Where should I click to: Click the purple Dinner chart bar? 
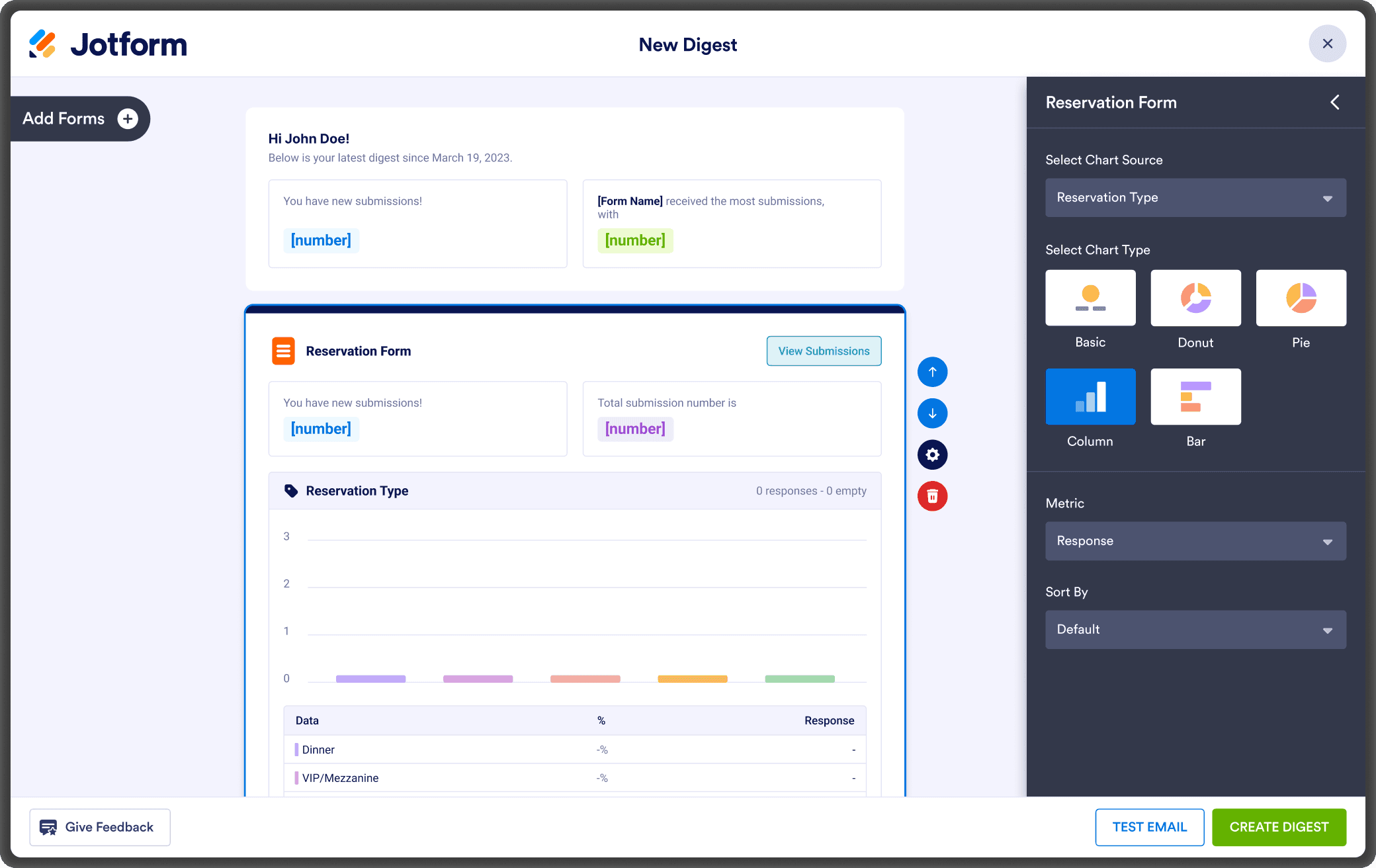coord(370,679)
